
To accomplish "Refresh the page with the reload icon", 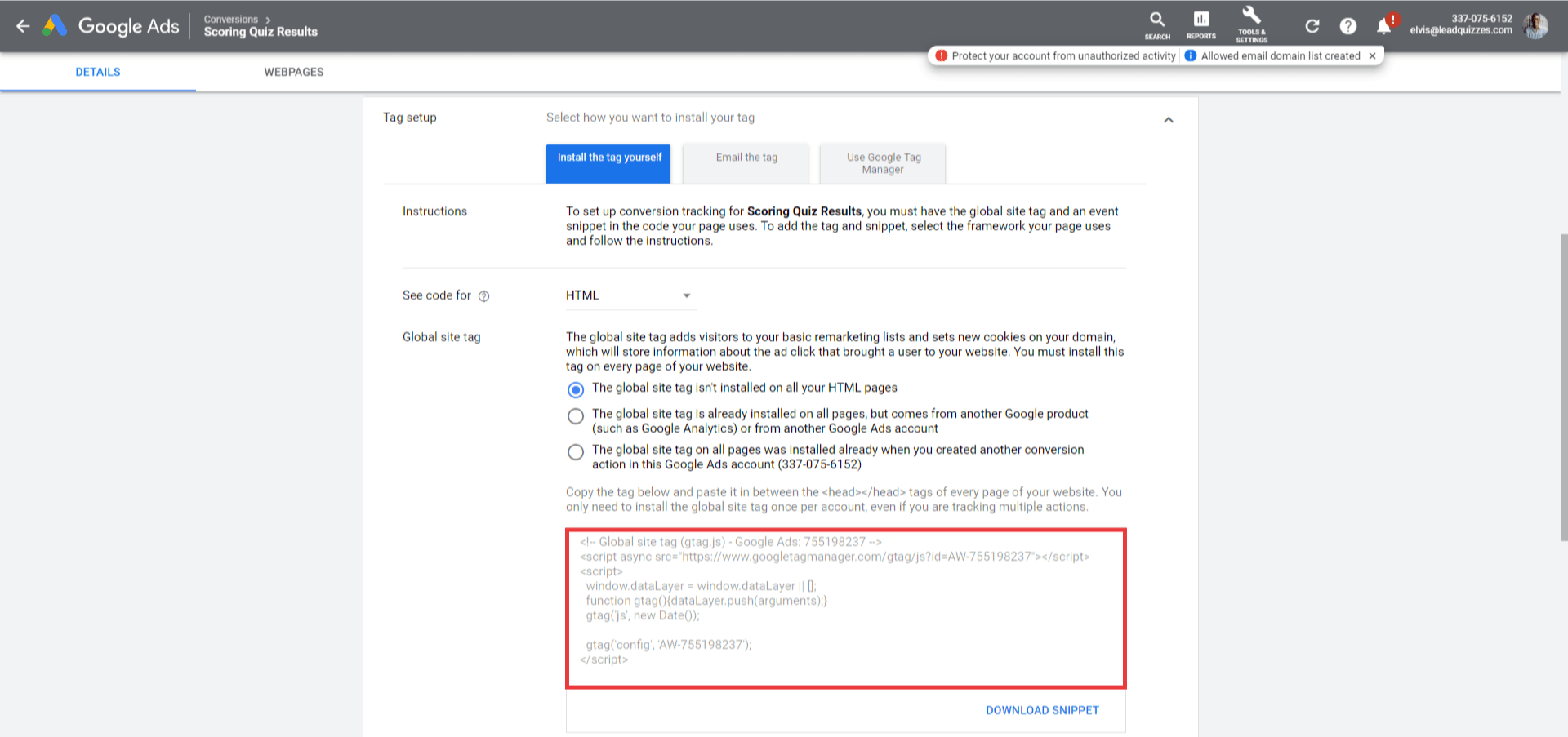I will [1312, 26].
